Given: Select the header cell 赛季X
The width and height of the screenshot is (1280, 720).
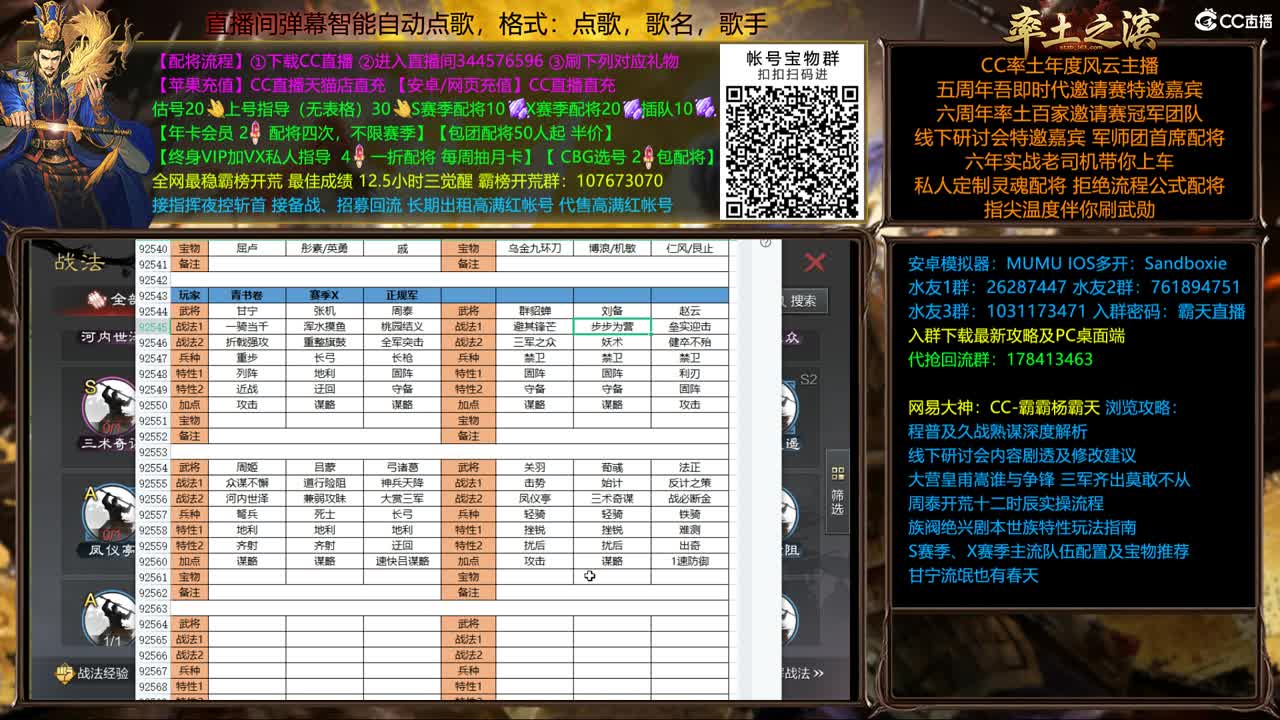Looking at the screenshot, I should click(324, 295).
